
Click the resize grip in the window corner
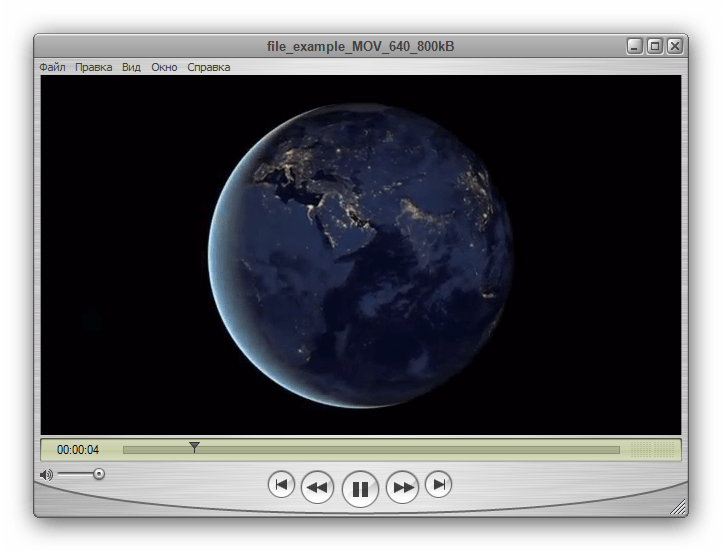[x=678, y=507]
